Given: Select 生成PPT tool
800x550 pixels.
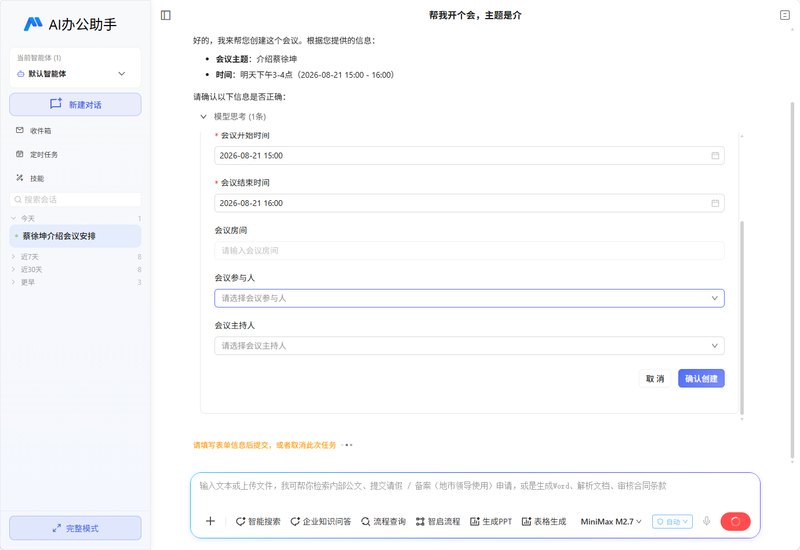Looking at the screenshot, I should [491, 521].
